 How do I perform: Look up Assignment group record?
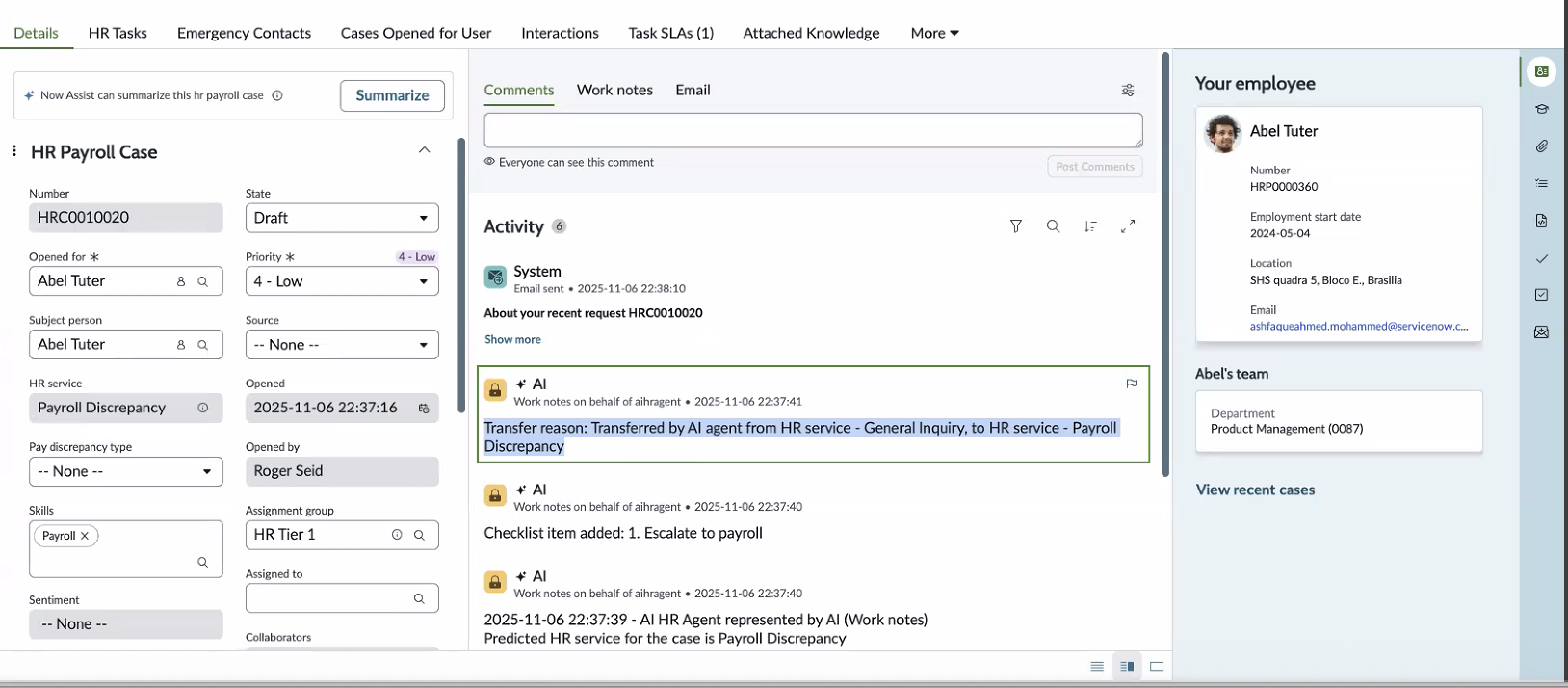[420, 535]
